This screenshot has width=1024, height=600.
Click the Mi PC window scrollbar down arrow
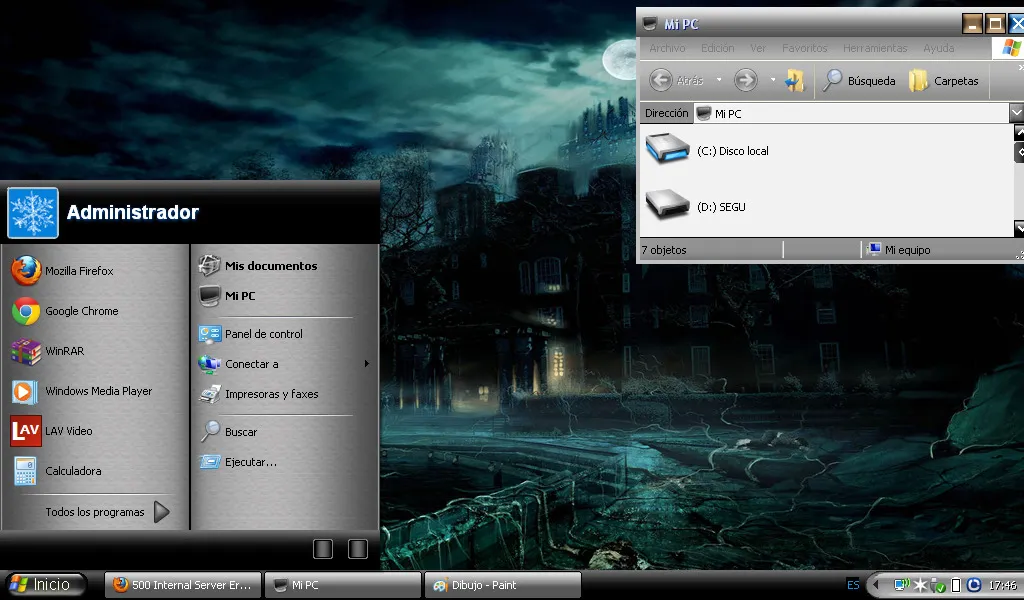coord(1019,228)
